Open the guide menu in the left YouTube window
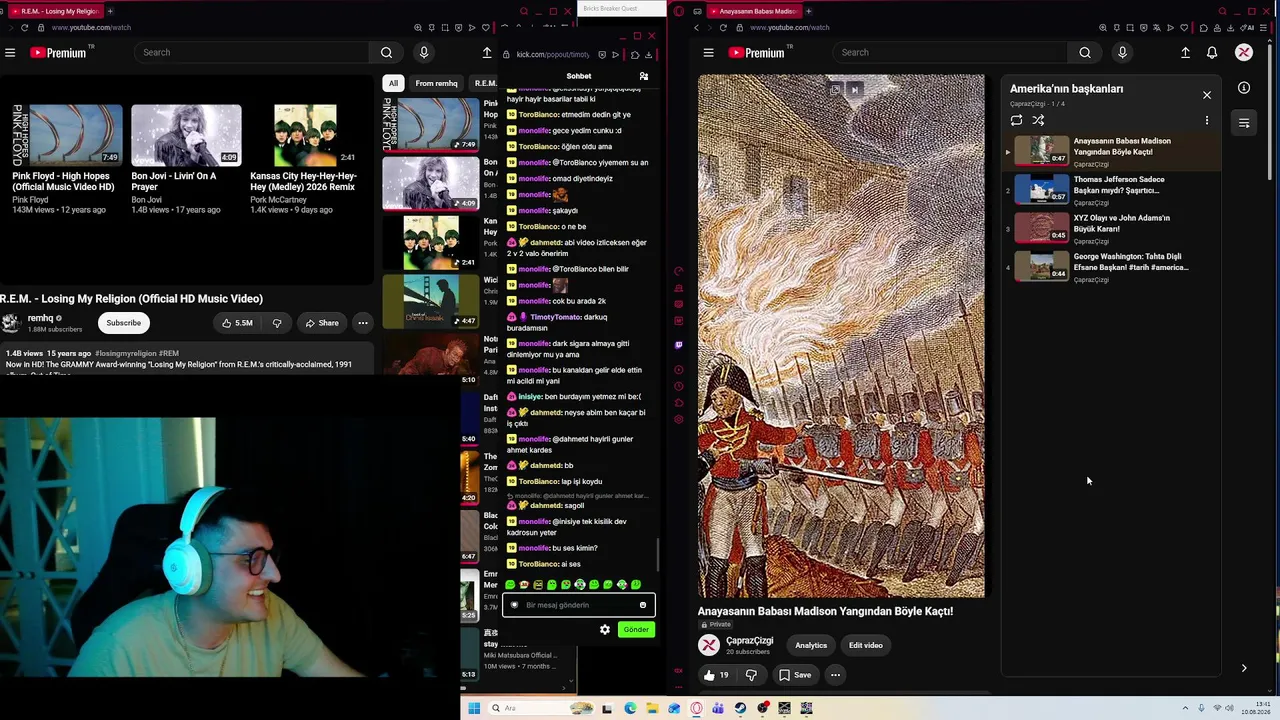Image resolution: width=1280 pixels, height=720 pixels. [10, 52]
